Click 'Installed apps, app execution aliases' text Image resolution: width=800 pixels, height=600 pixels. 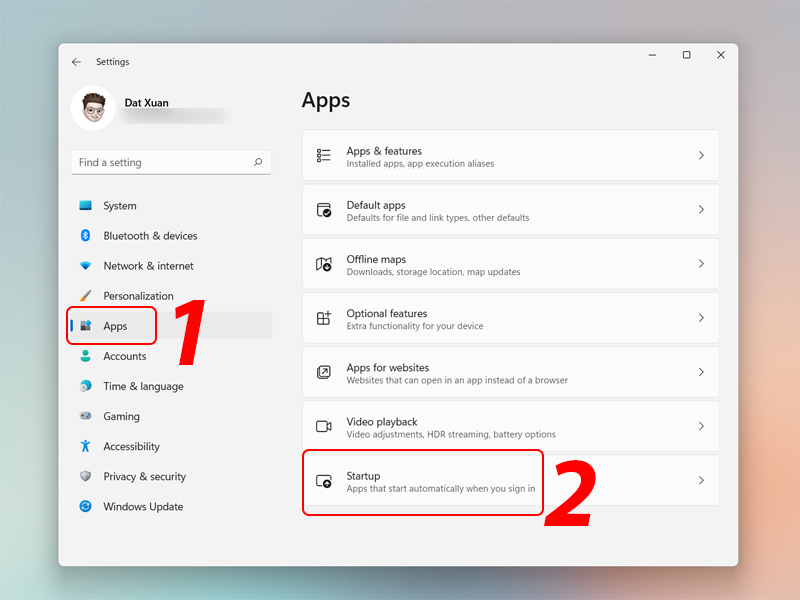point(420,164)
